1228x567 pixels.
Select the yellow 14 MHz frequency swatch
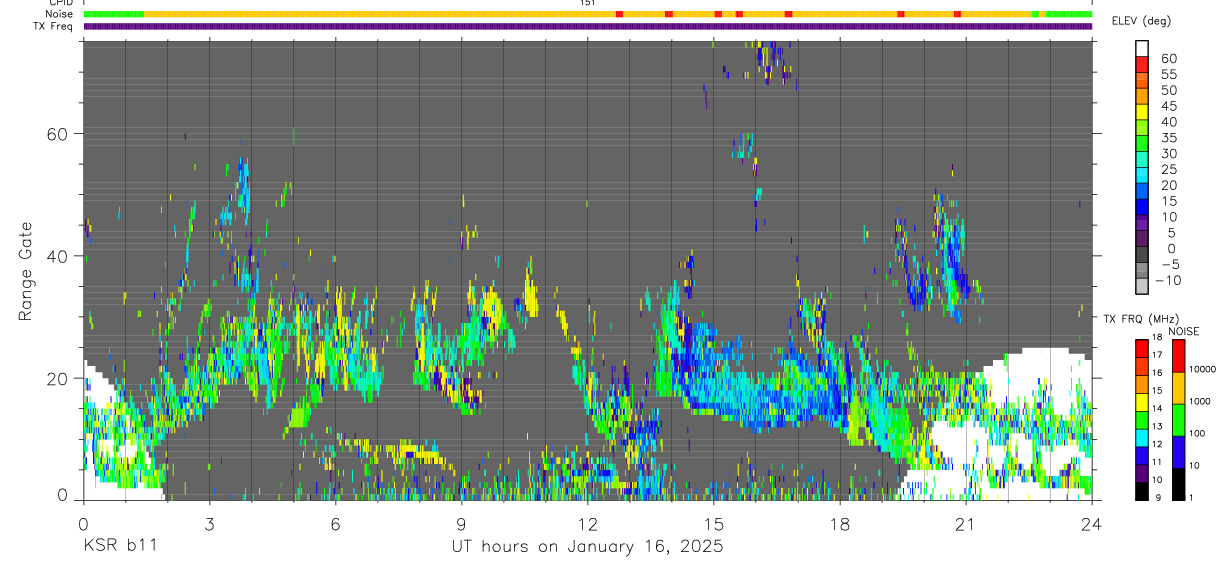tap(1142, 404)
